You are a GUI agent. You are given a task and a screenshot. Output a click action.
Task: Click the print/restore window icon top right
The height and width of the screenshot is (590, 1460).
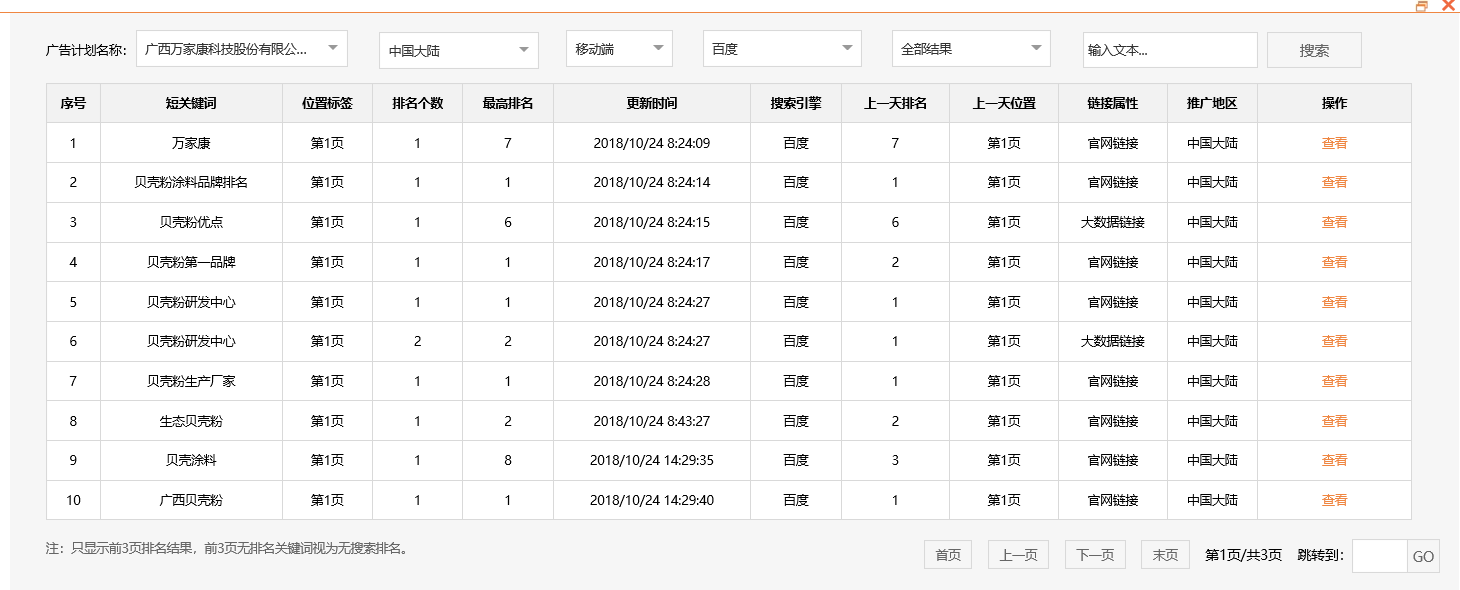pyautogui.click(x=1424, y=7)
